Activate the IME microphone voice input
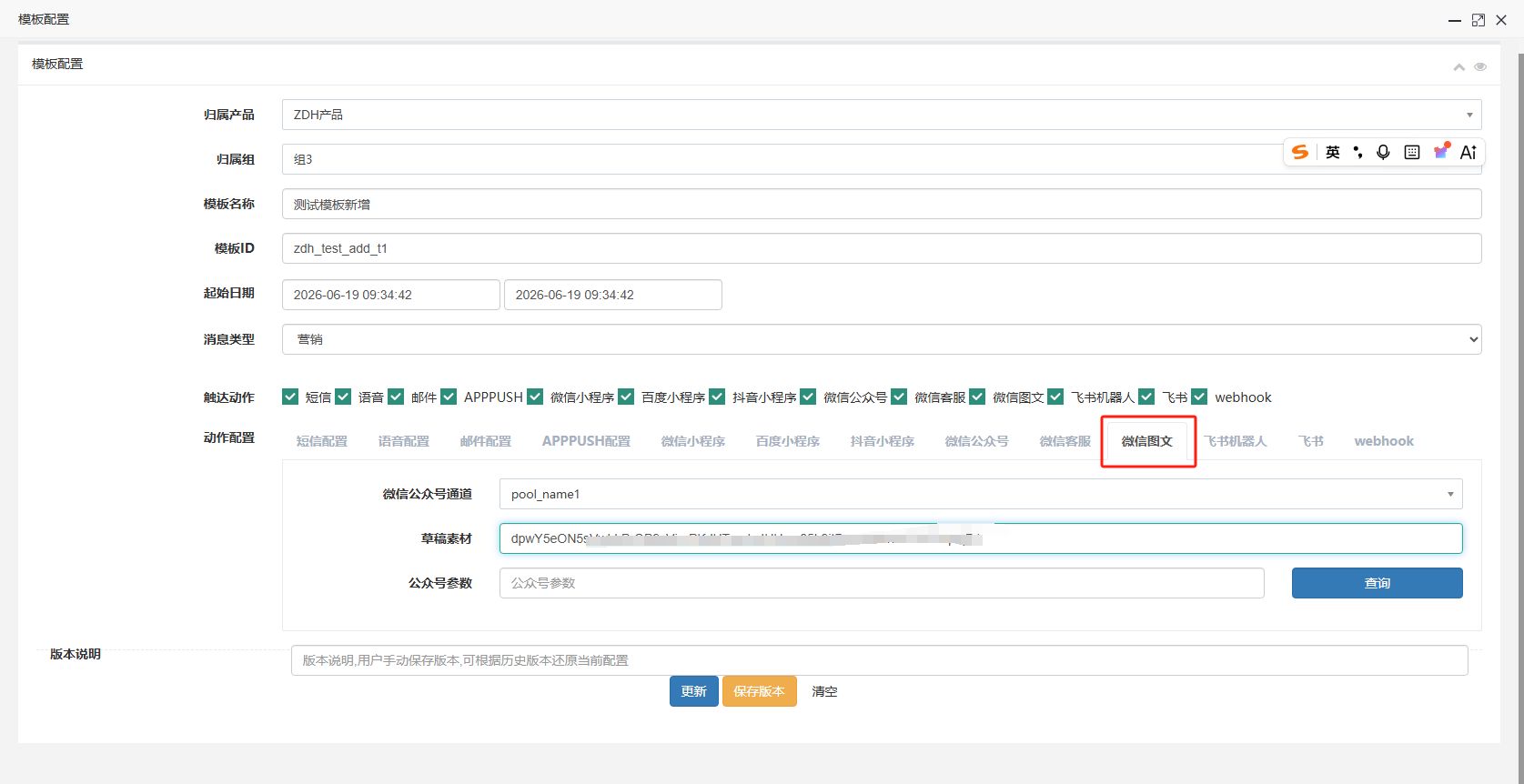Viewport: 1524px width, 784px height. coord(1383,152)
